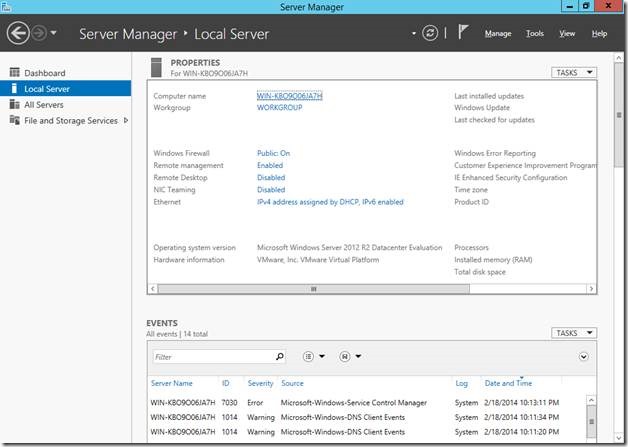
Task: Click the properties scroll left arrow
Action: pos(152,289)
